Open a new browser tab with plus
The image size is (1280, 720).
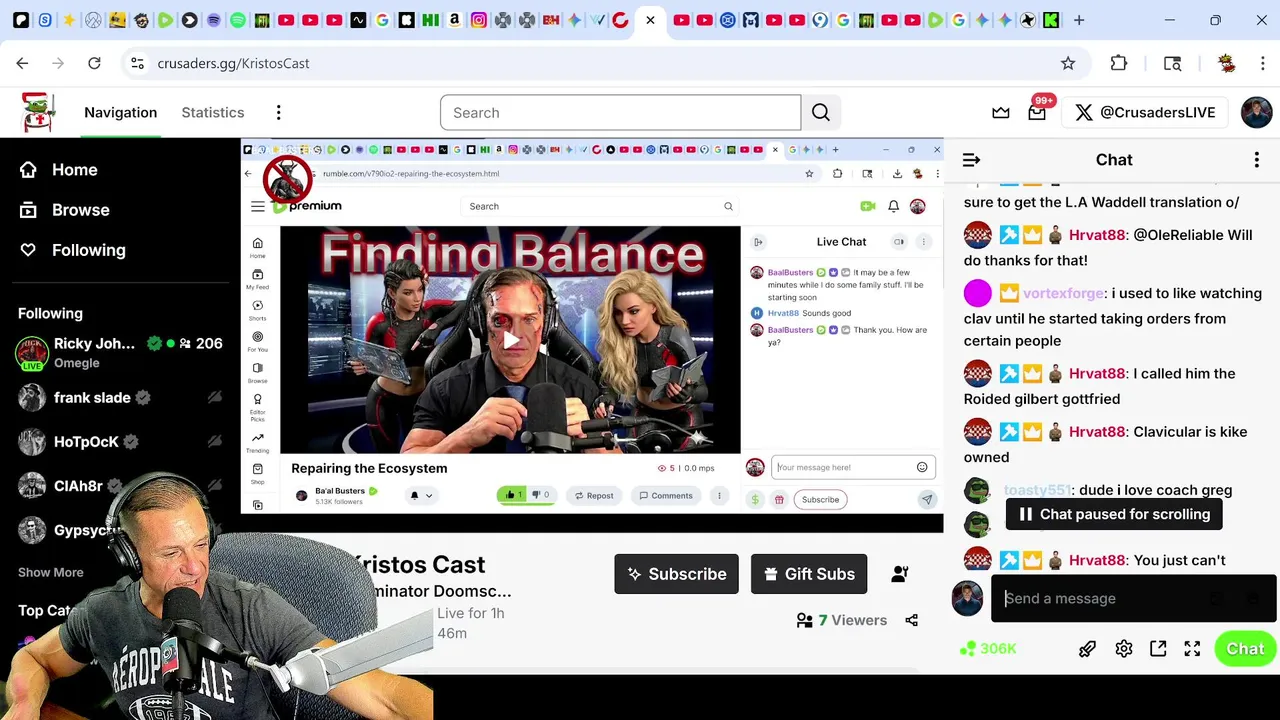(x=1079, y=20)
